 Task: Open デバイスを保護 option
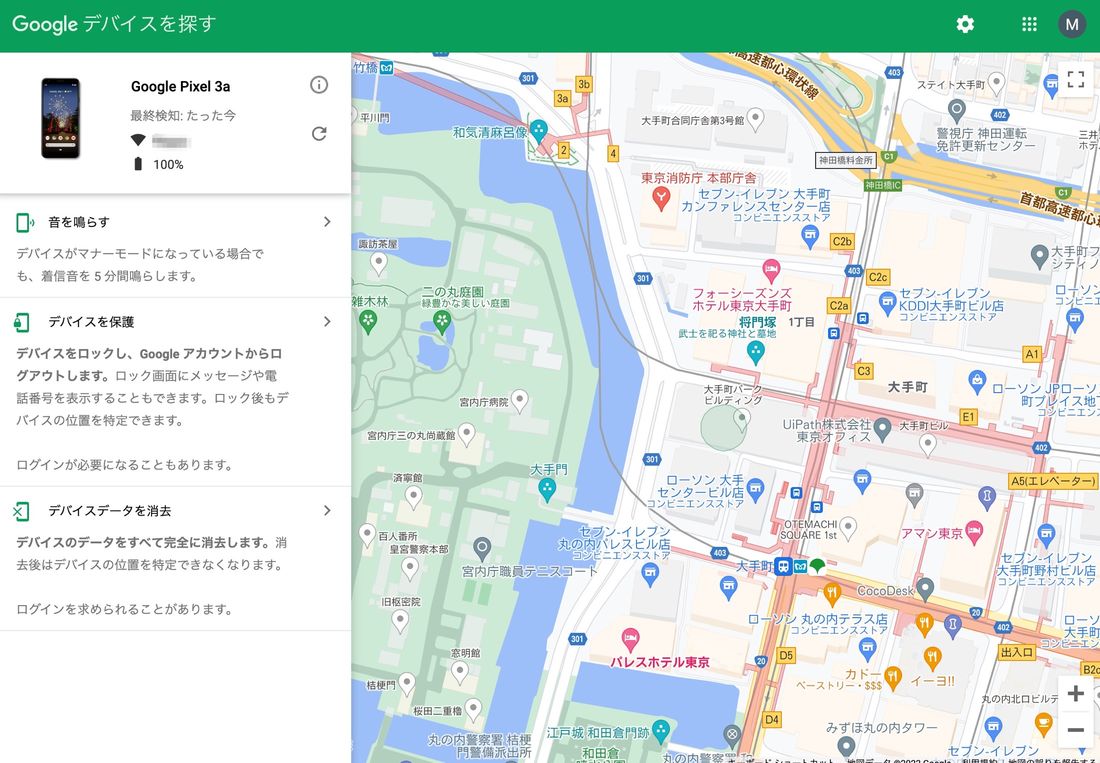coord(175,391)
